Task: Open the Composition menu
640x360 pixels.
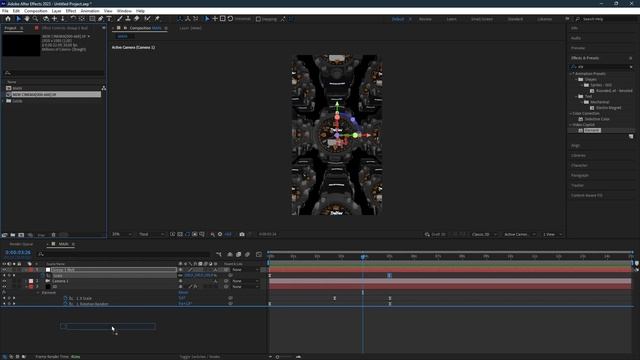Action: [x=36, y=11]
